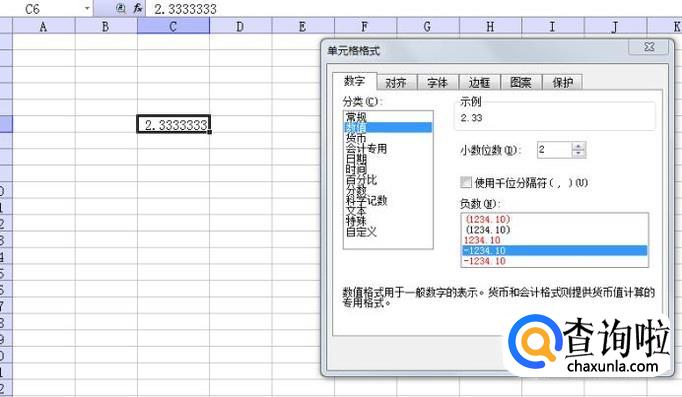
Task: Open the 边框 tab
Action: click(x=479, y=82)
